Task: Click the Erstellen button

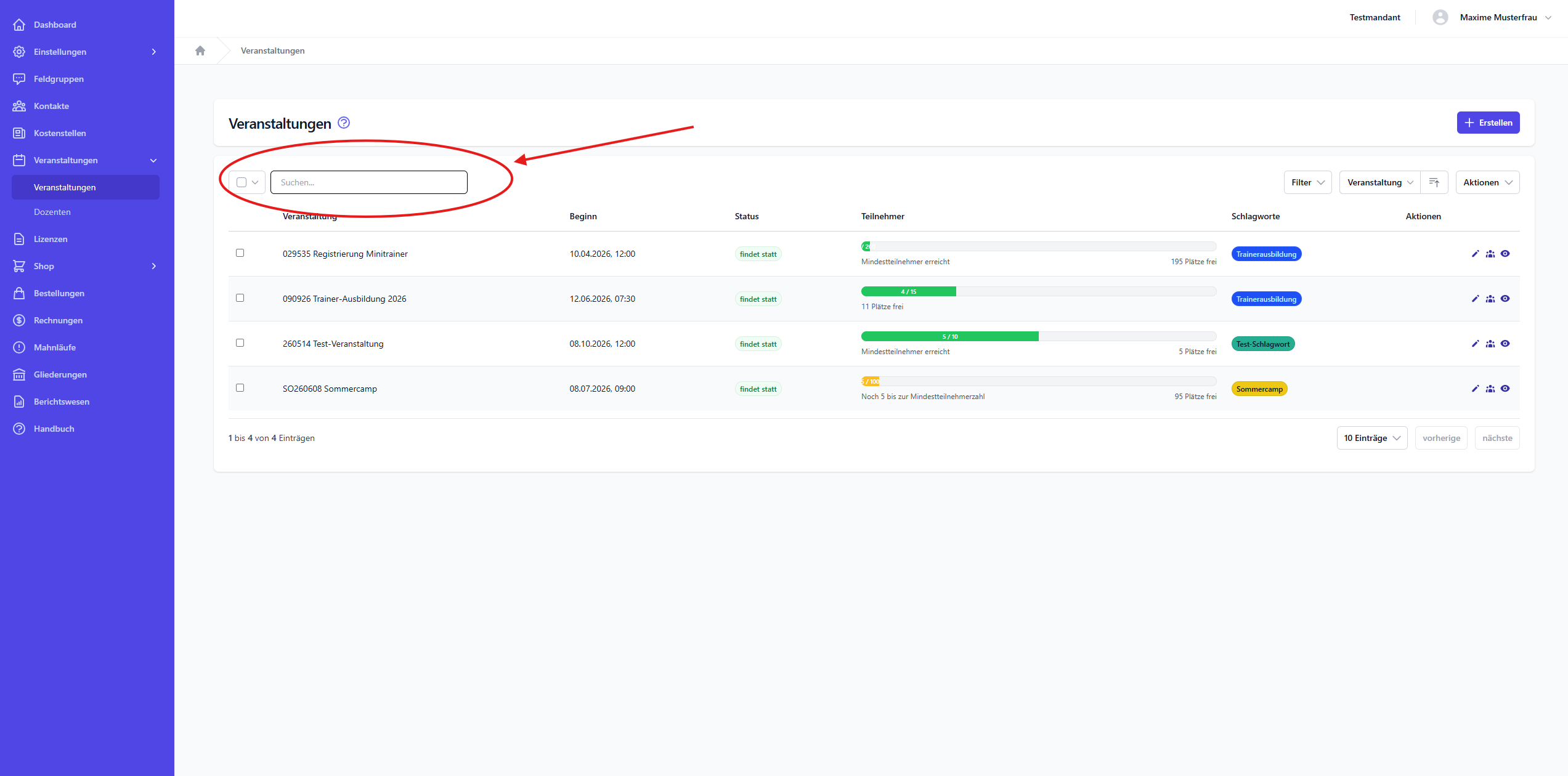Action: pyautogui.click(x=1488, y=123)
